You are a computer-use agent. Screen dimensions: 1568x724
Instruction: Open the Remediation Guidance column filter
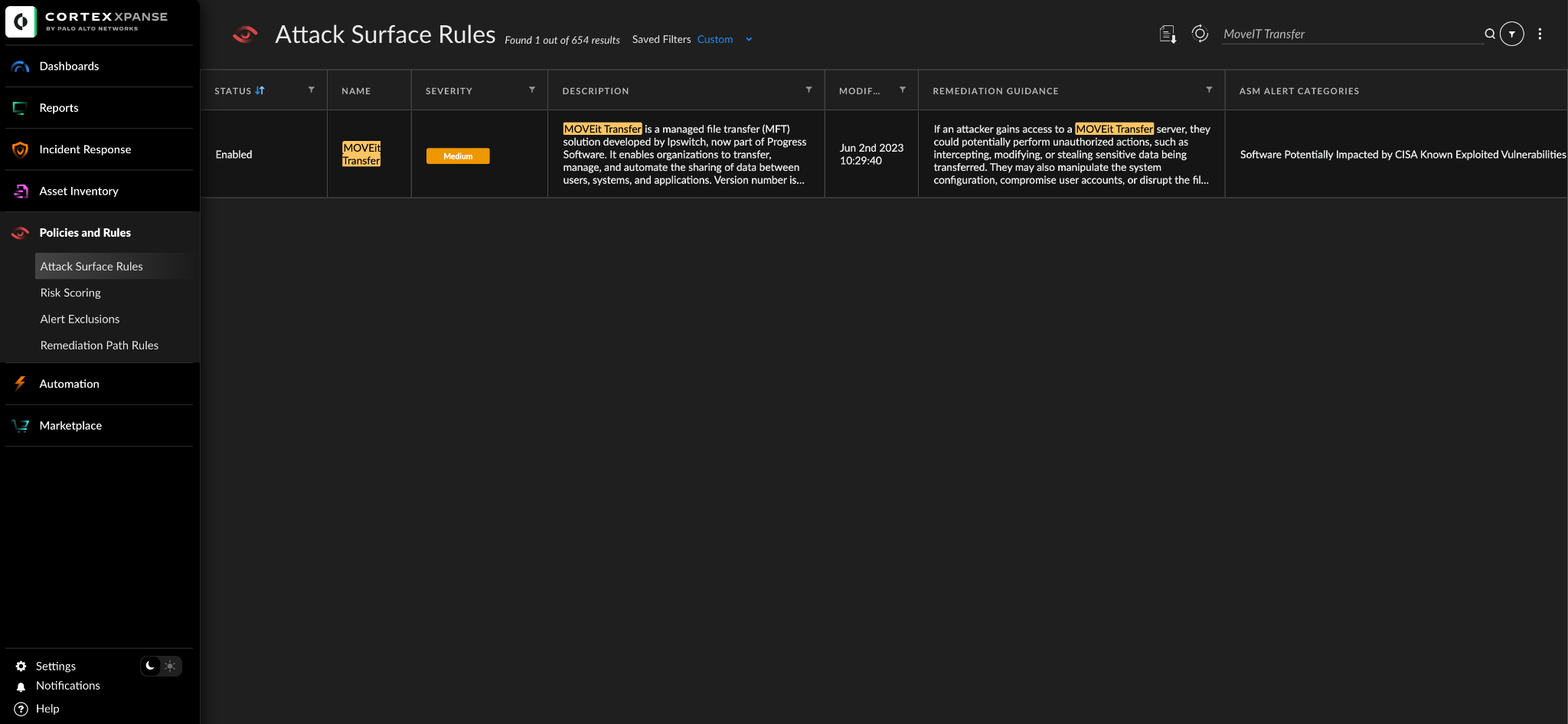1209,90
